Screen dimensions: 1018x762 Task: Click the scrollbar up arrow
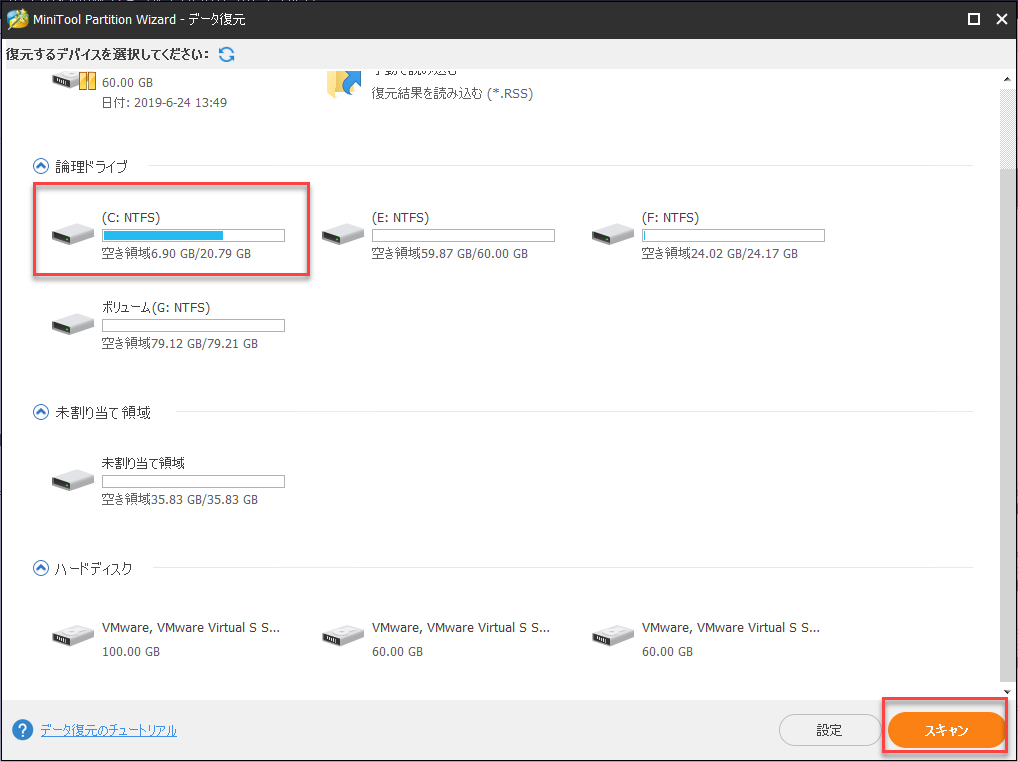point(1007,79)
